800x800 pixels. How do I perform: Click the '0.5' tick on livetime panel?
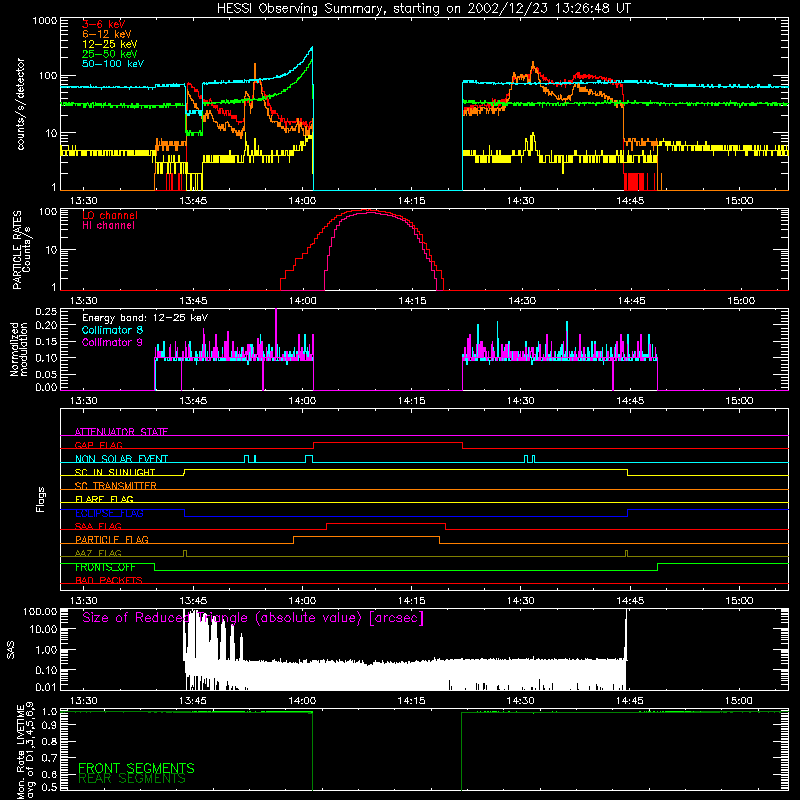click(49, 787)
